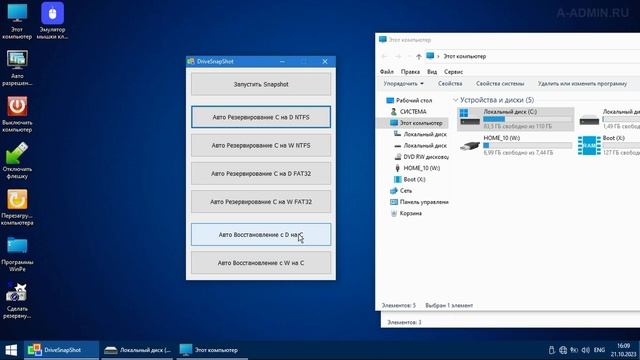This screenshot has height=360, width=640.
Task: Select Корзина in the navigation tree
Action: click(411, 213)
